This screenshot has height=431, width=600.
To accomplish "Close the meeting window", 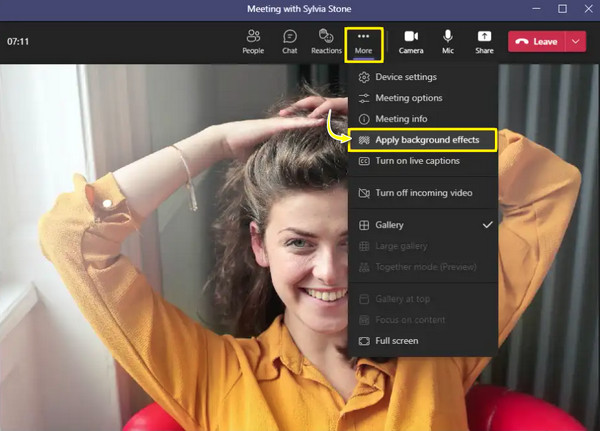I will 589,8.
